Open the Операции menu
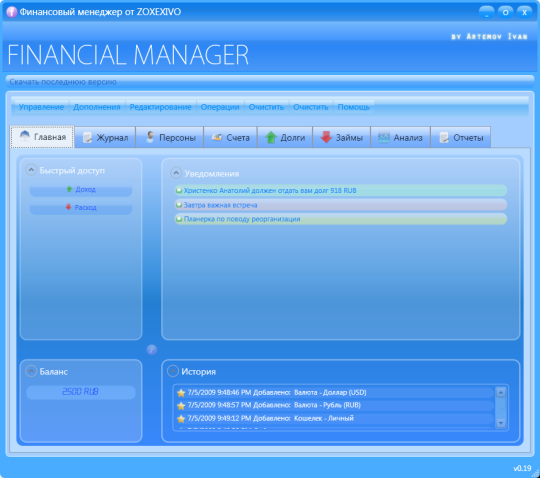The width and height of the screenshot is (540, 478). coord(220,107)
